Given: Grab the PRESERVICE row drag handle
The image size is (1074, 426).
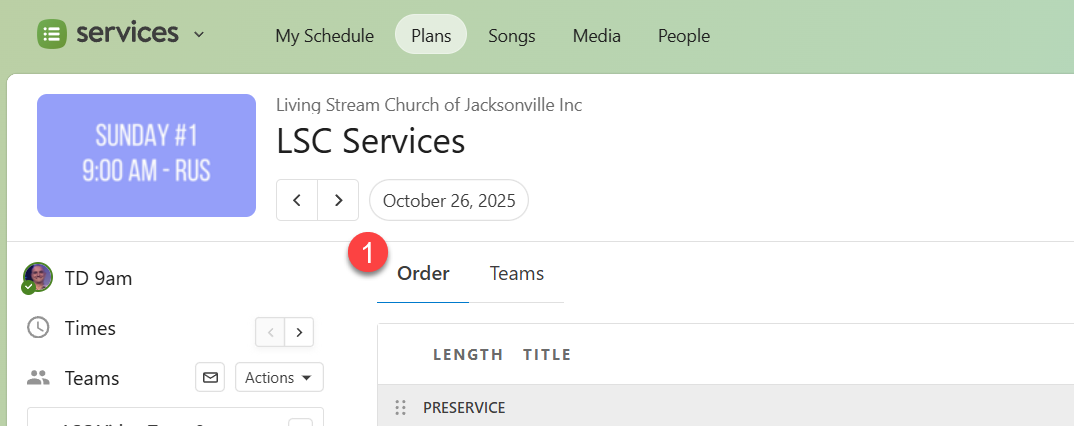Looking at the screenshot, I should click(400, 408).
